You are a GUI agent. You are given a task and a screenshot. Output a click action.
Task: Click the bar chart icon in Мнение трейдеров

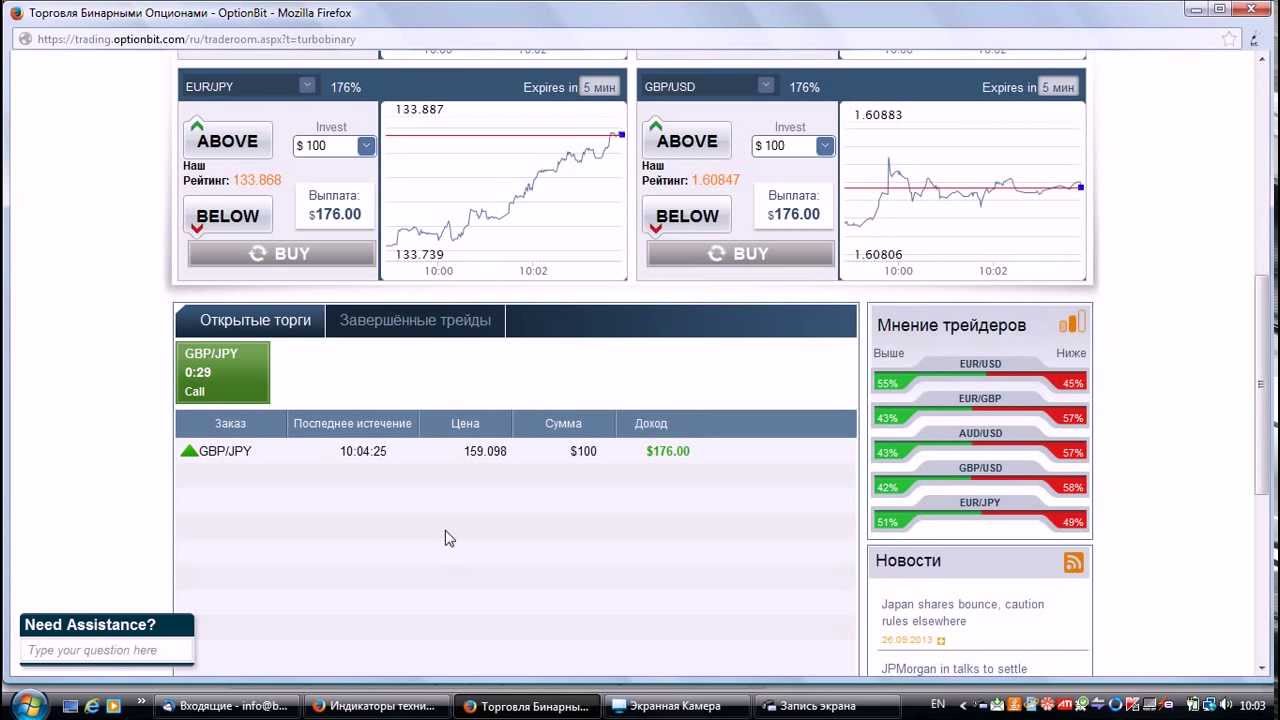pyautogui.click(x=1072, y=322)
